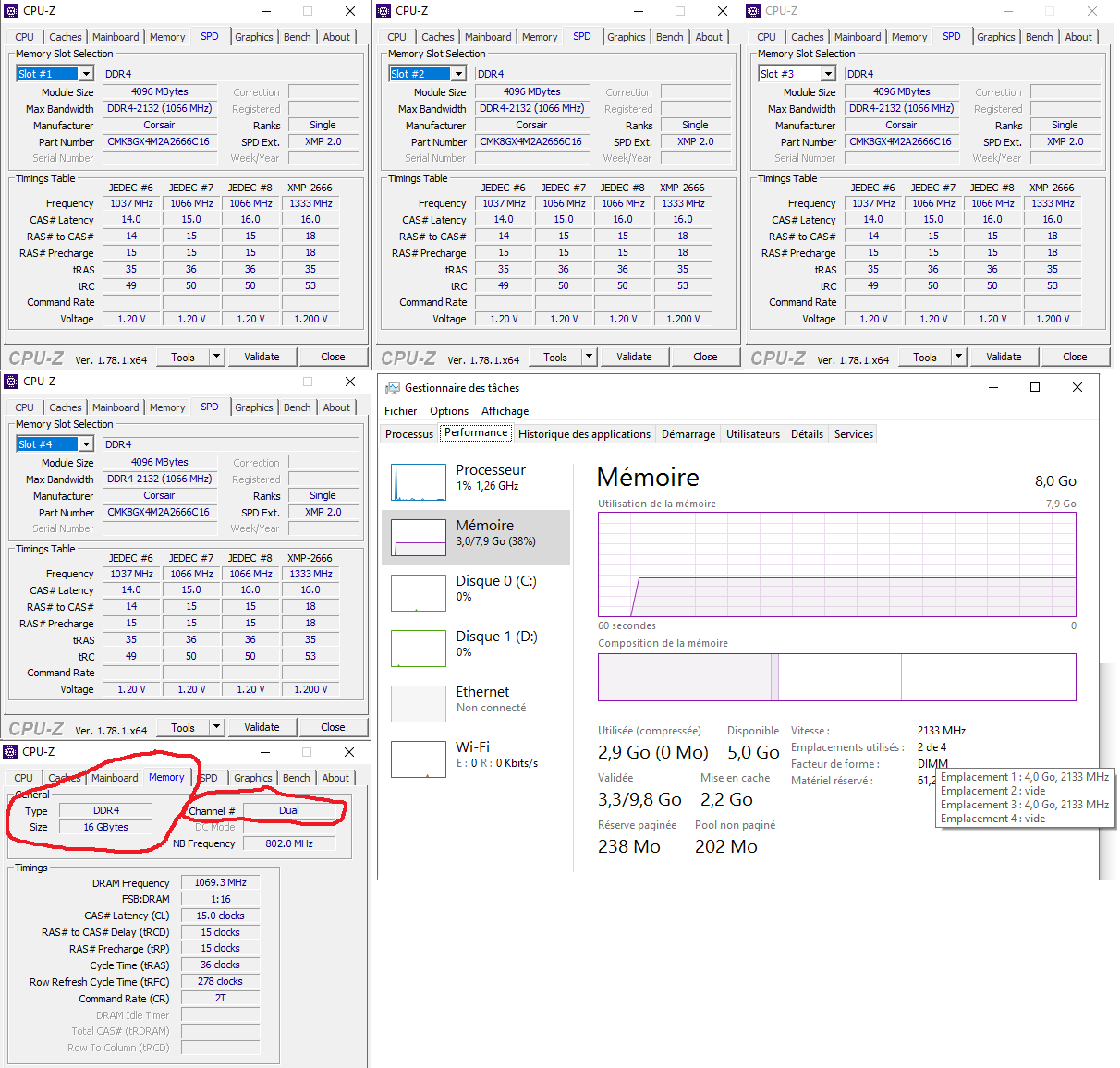Open Affichage menu in Task Manager
This screenshot has width=1120, height=1068.
(x=505, y=411)
